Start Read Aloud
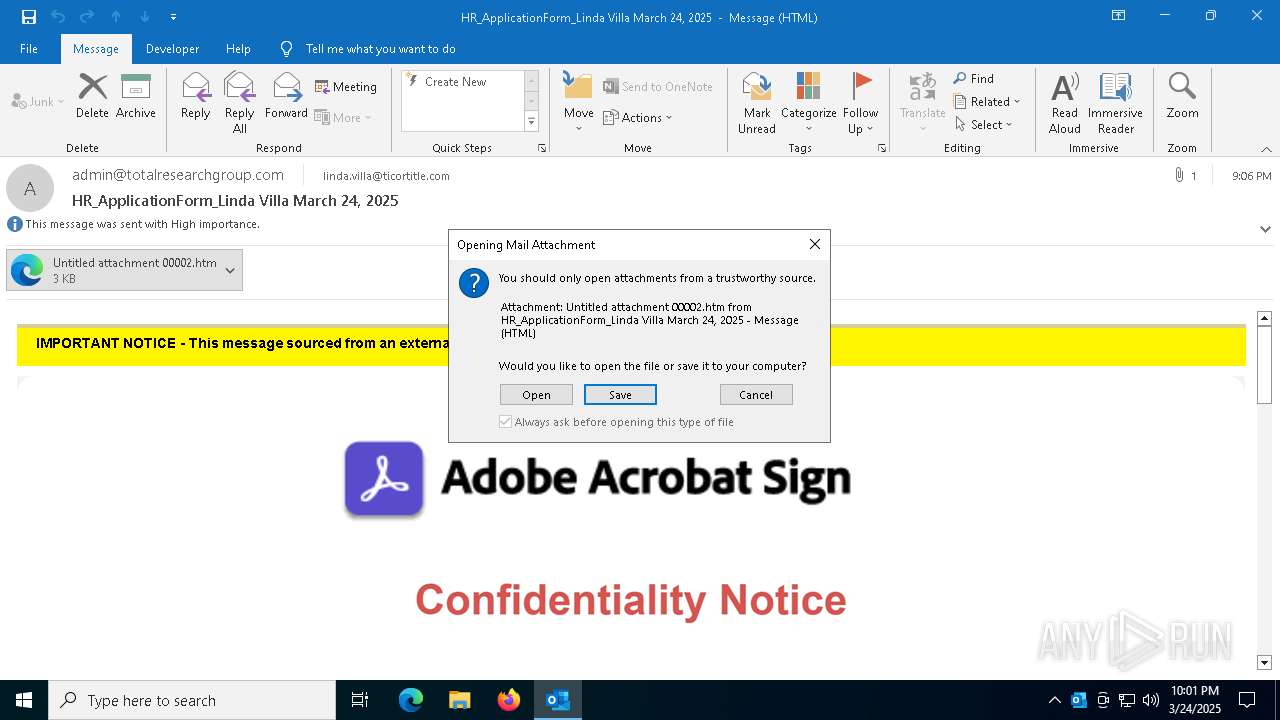1280x720 pixels. (1064, 102)
